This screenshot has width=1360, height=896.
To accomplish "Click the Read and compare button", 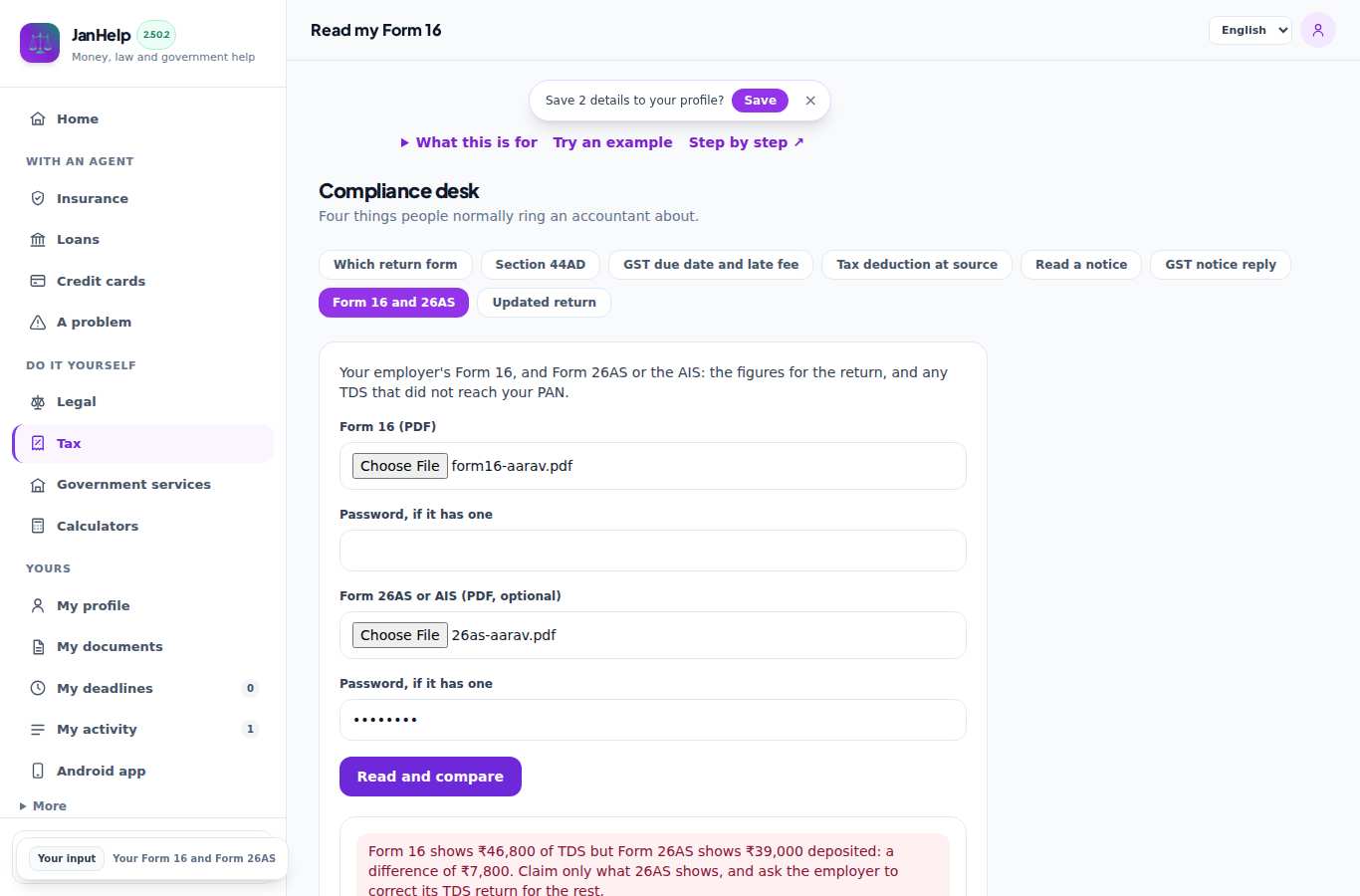I will coord(430,777).
